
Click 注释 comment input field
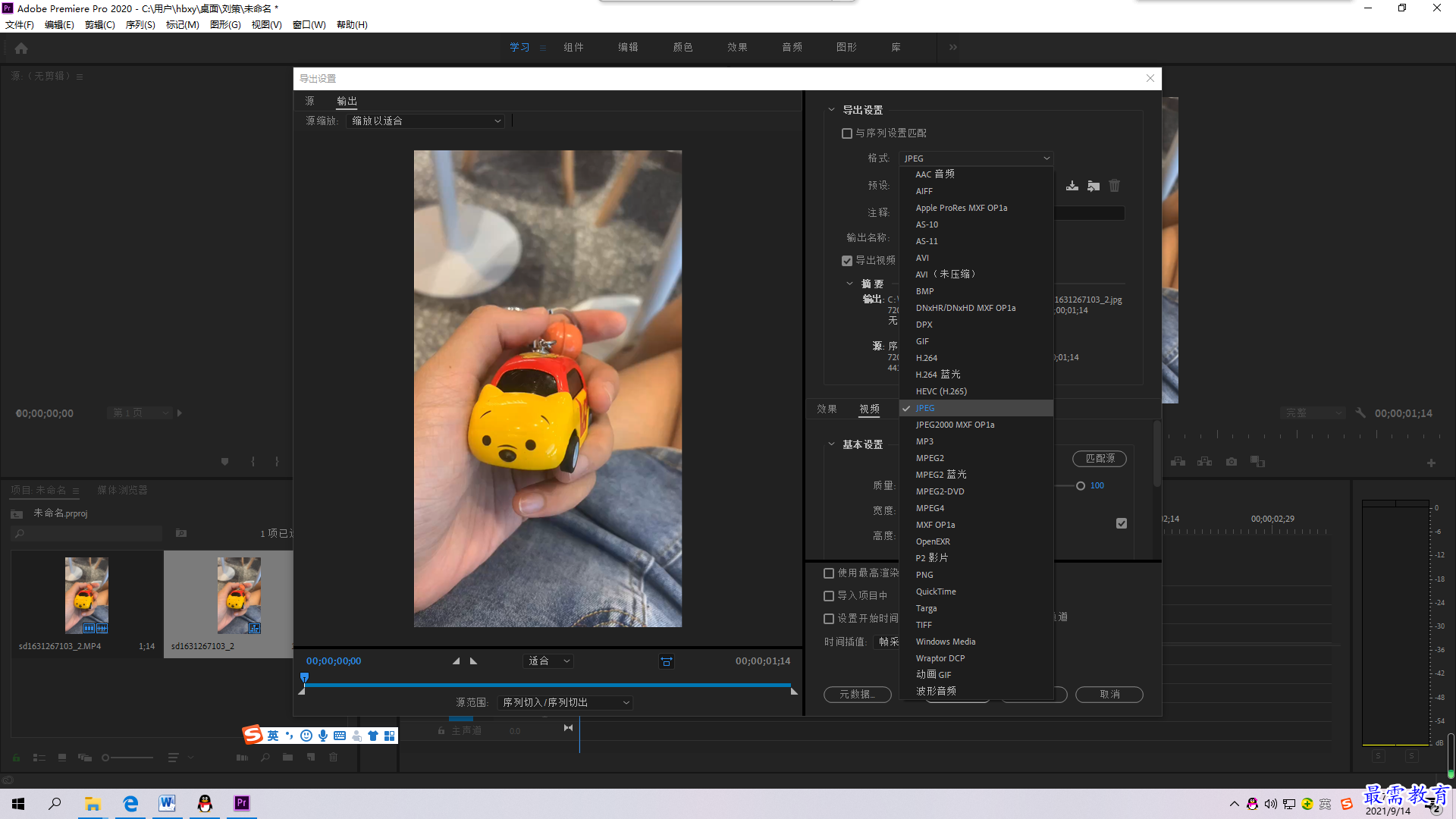point(1089,213)
